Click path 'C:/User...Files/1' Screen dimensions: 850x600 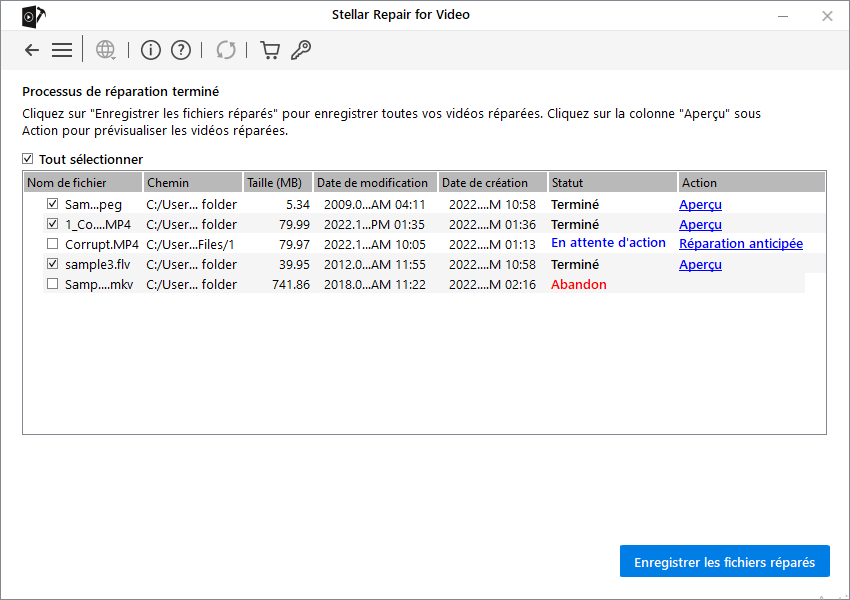(190, 244)
